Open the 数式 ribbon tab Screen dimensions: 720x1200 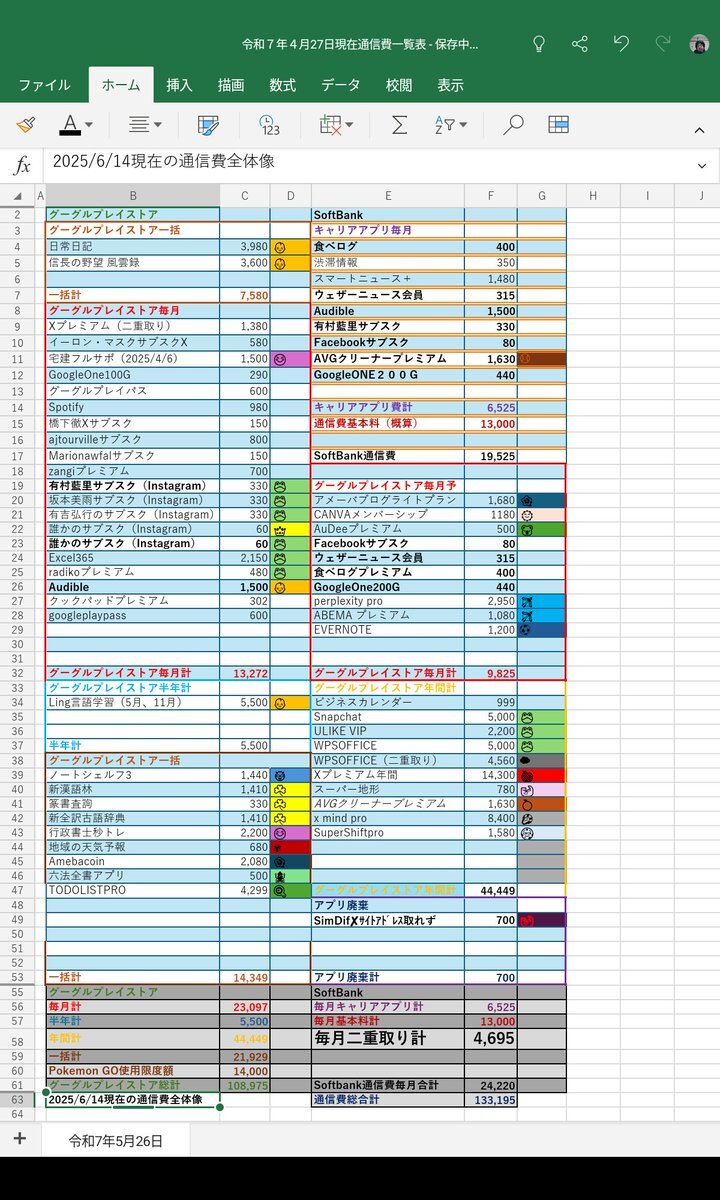click(283, 85)
